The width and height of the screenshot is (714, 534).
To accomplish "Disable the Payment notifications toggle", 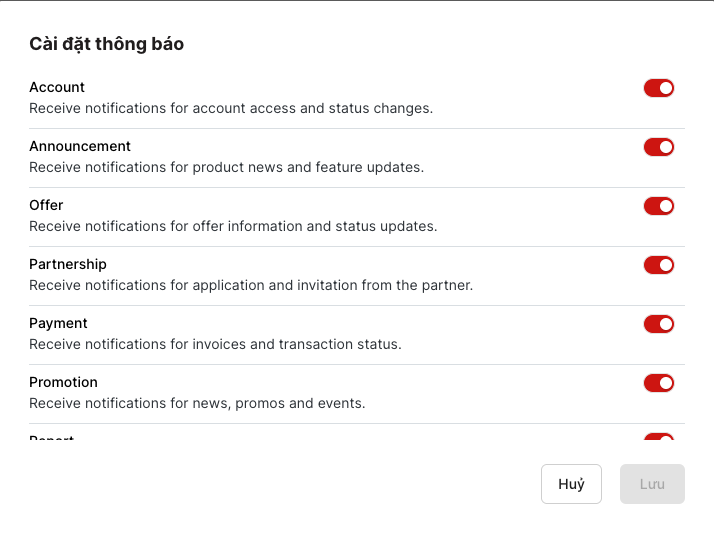I will pos(659,324).
